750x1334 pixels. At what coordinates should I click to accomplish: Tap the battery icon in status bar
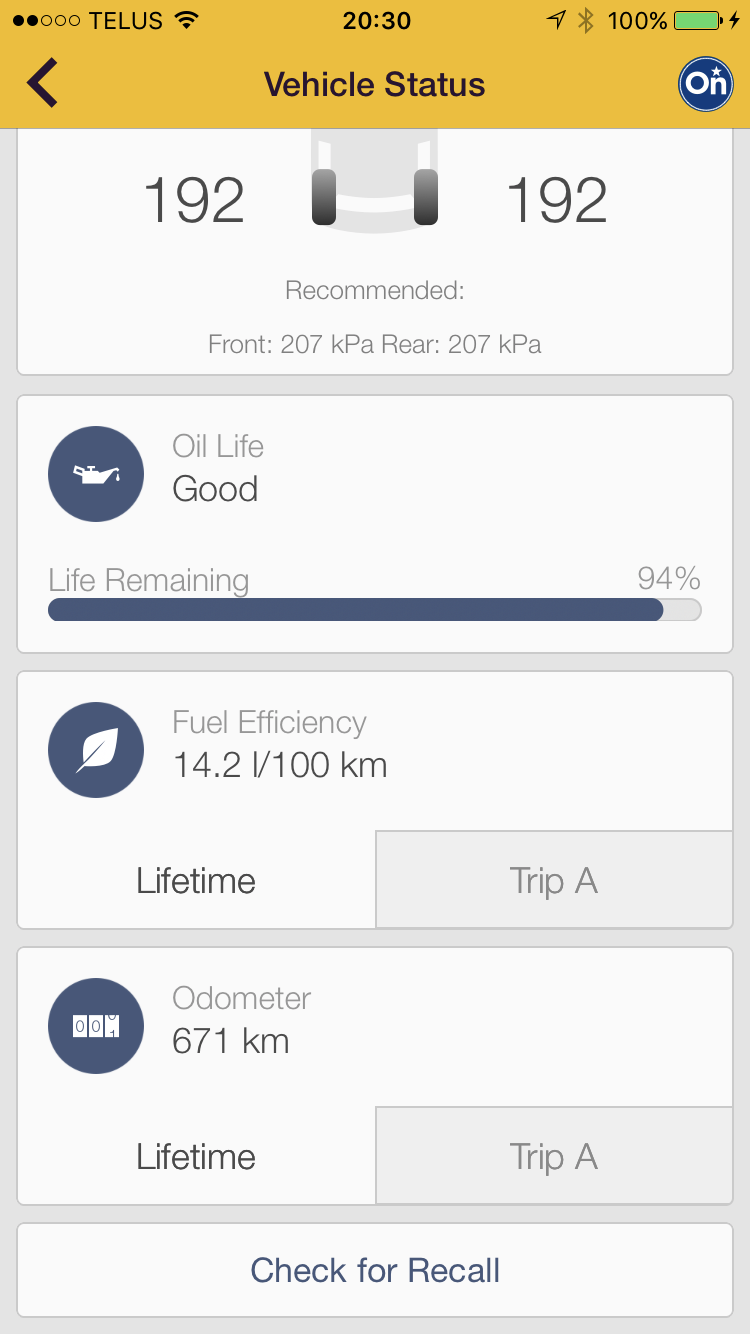[x=698, y=20]
